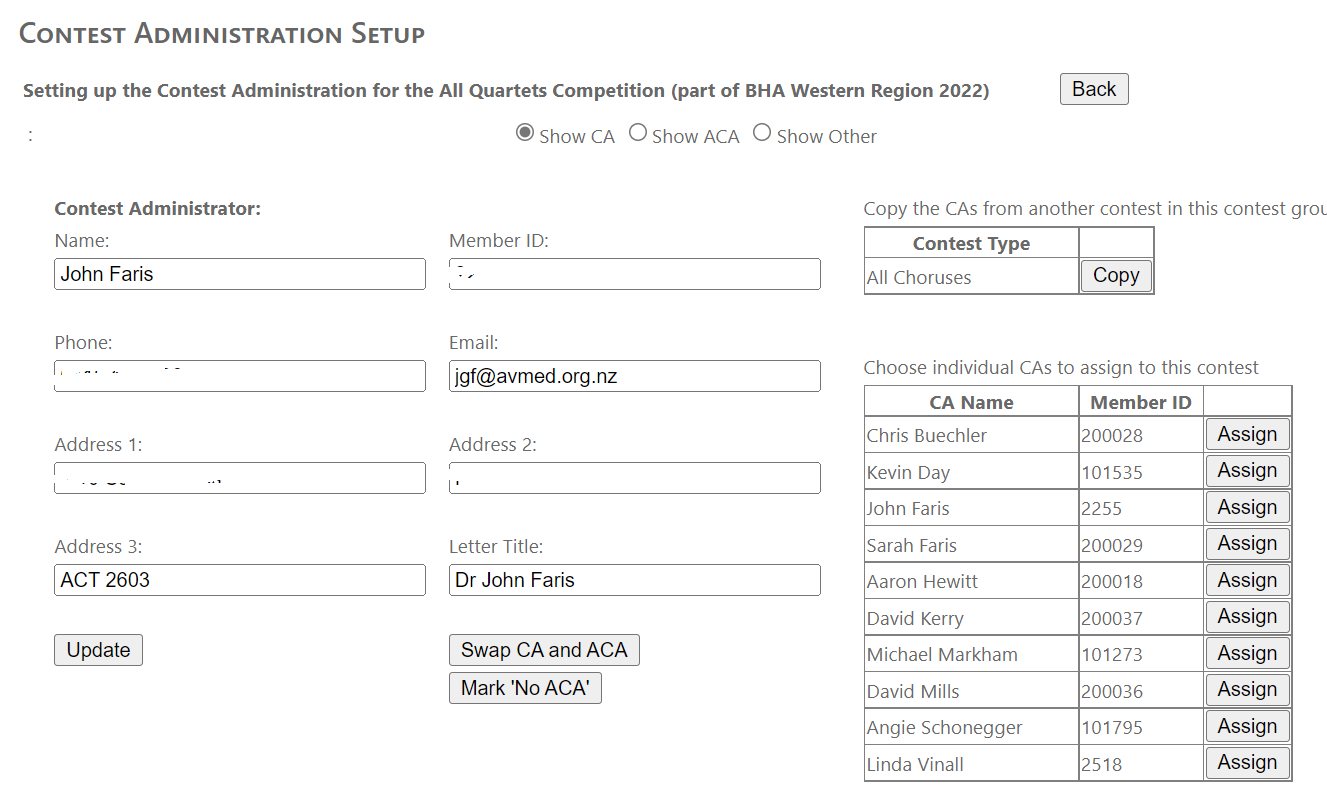Viewport: 1327px width, 805px height.
Task: Assign Kevin Day to this contest
Action: pos(1247,471)
